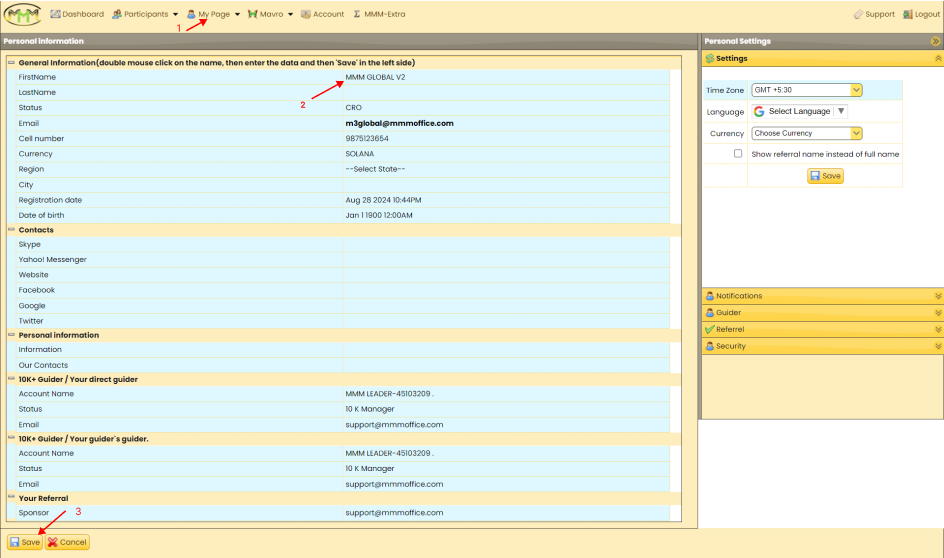Click the Settings panel header icon
The height and width of the screenshot is (558, 944).
[710, 58]
